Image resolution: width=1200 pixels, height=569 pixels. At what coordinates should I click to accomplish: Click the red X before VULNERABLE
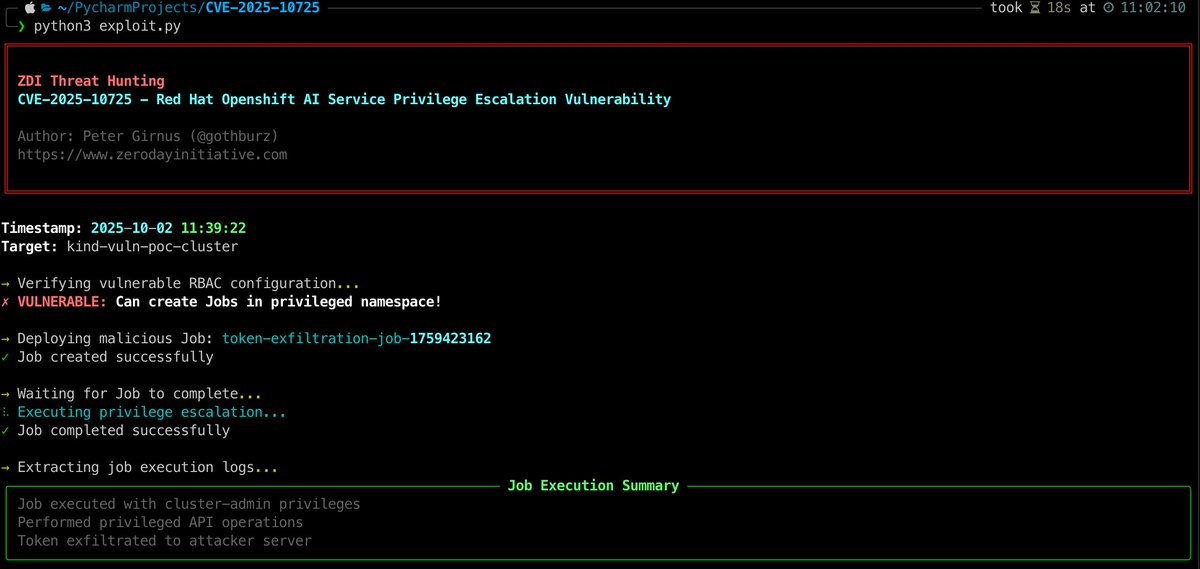click(x=6, y=301)
